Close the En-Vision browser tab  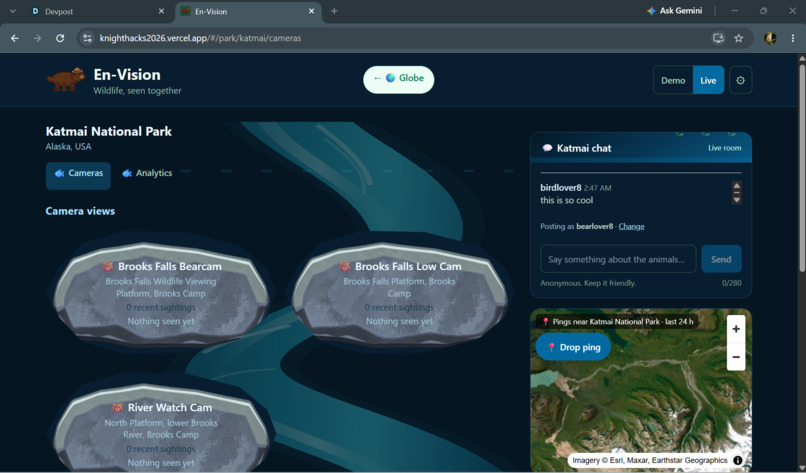[x=311, y=11]
